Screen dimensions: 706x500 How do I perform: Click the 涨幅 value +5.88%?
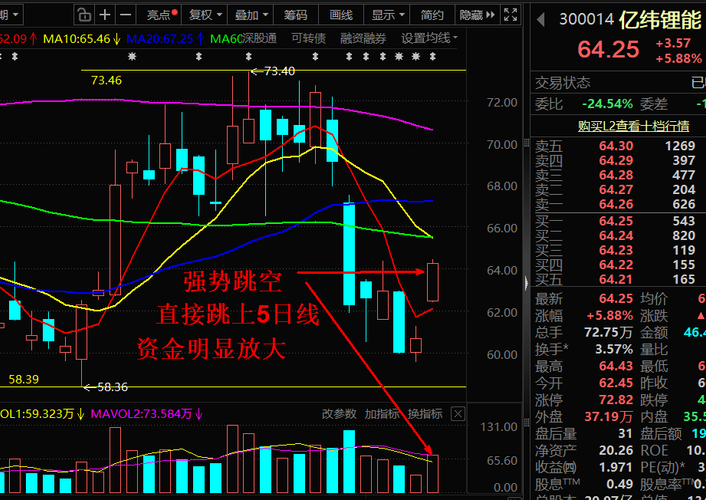[x=610, y=316]
